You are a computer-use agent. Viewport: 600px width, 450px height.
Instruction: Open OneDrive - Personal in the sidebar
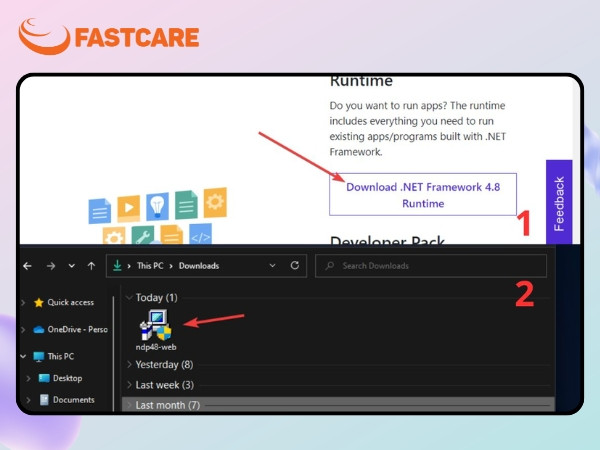[x=78, y=329]
